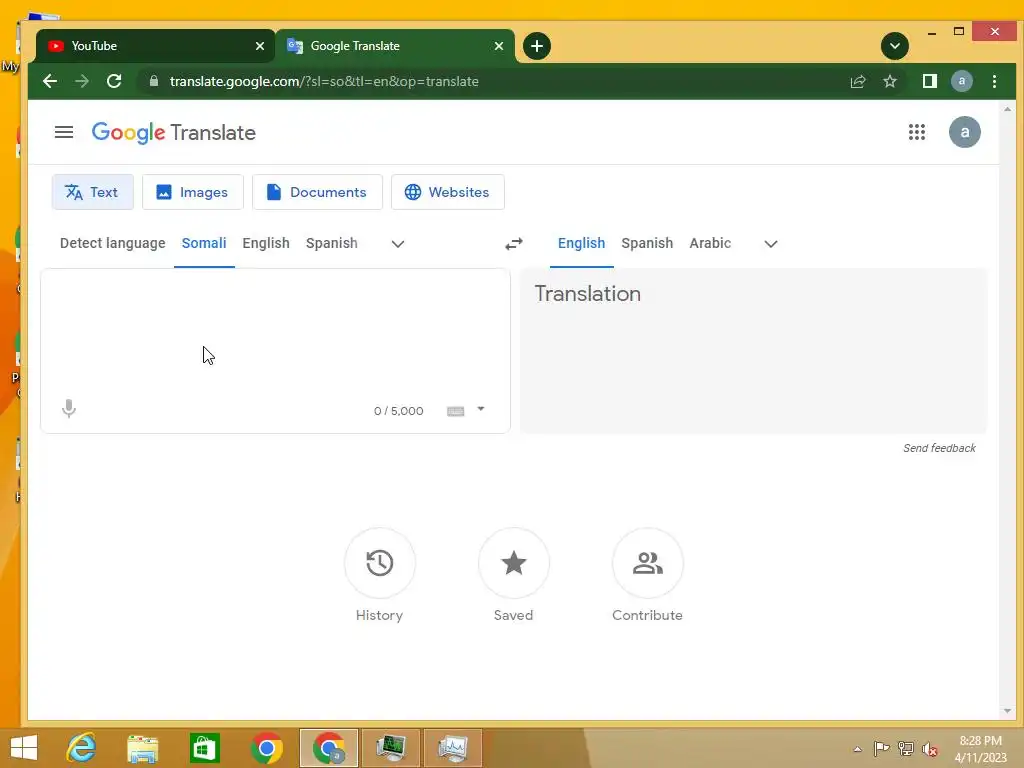Open the Google apps grid
The image size is (1024, 768).
[916, 133]
